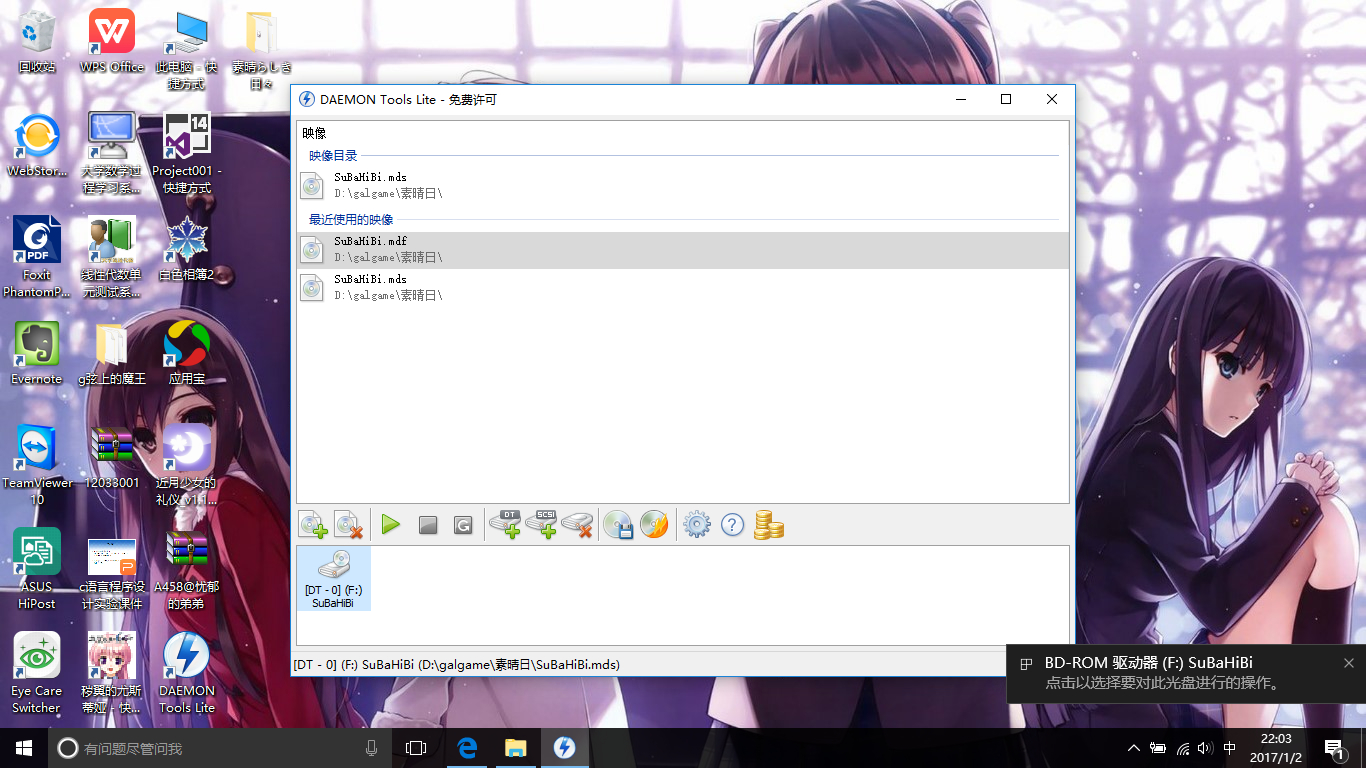Open the Help question mark icon
1366x768 pixels.
point(733,524)
